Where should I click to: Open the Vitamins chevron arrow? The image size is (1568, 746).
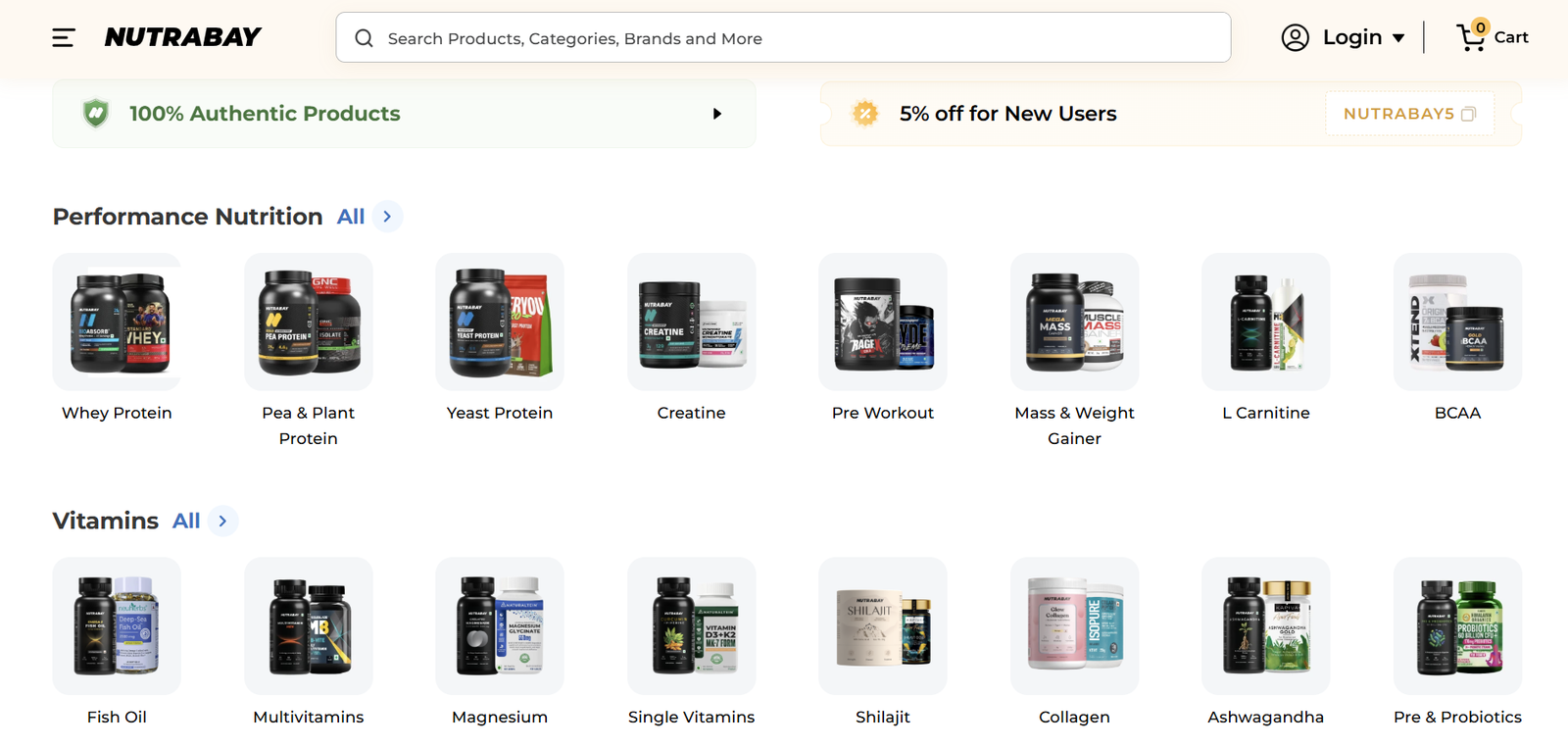coord(222,521)
